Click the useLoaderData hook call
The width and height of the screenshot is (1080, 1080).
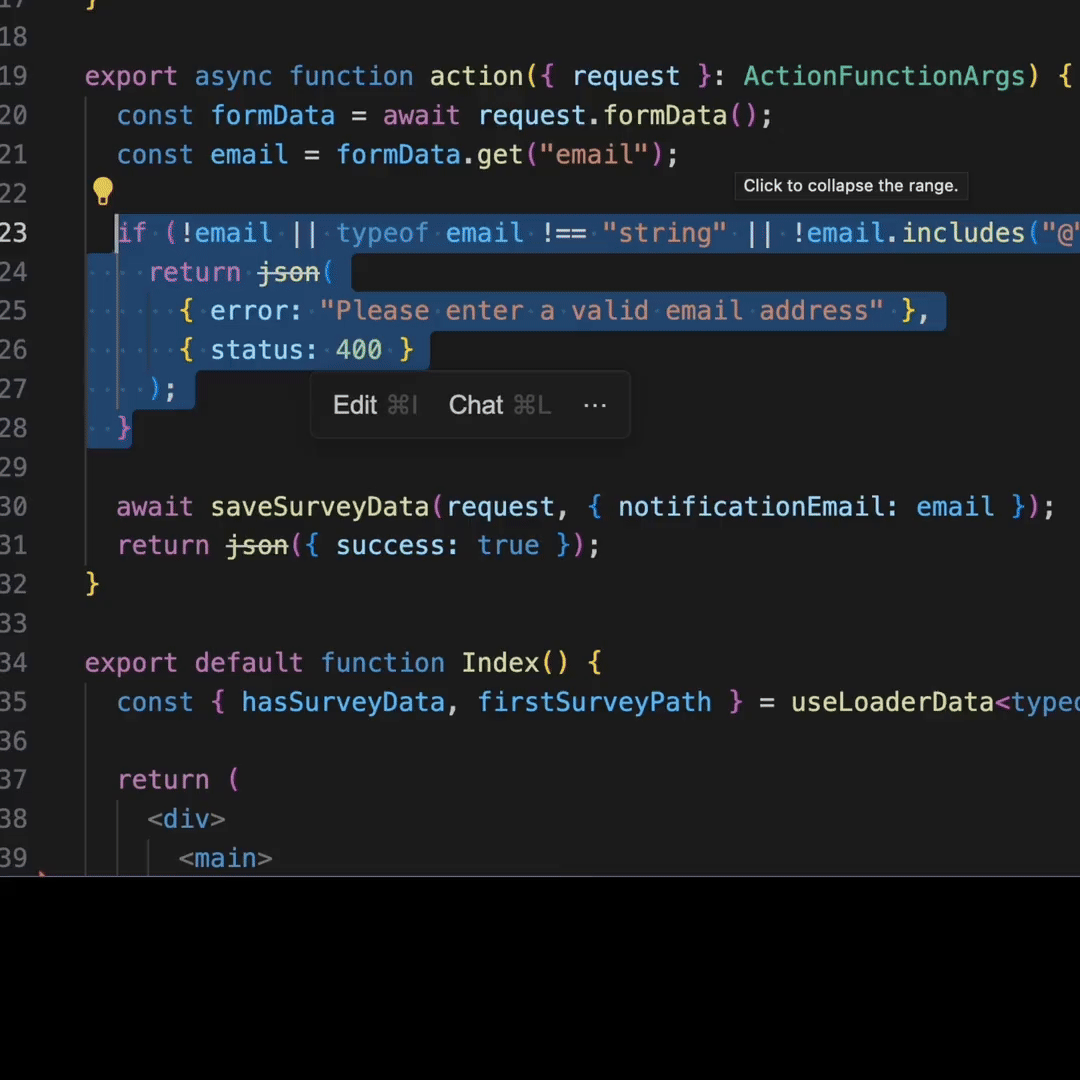coord(891,702)
